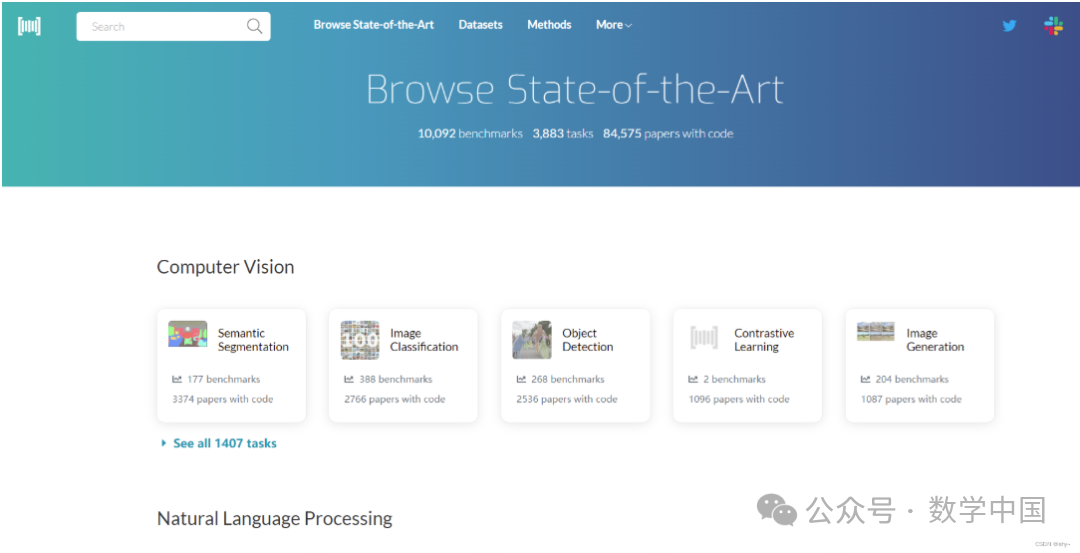Open the Methods nav item
This screenshot has width=1080, height=553.
pos(549,25)
